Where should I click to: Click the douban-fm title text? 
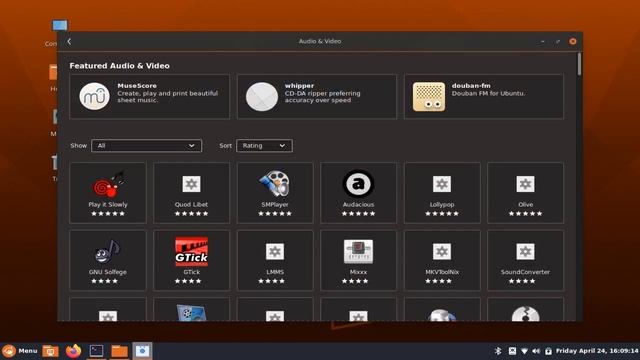point(471,86)
